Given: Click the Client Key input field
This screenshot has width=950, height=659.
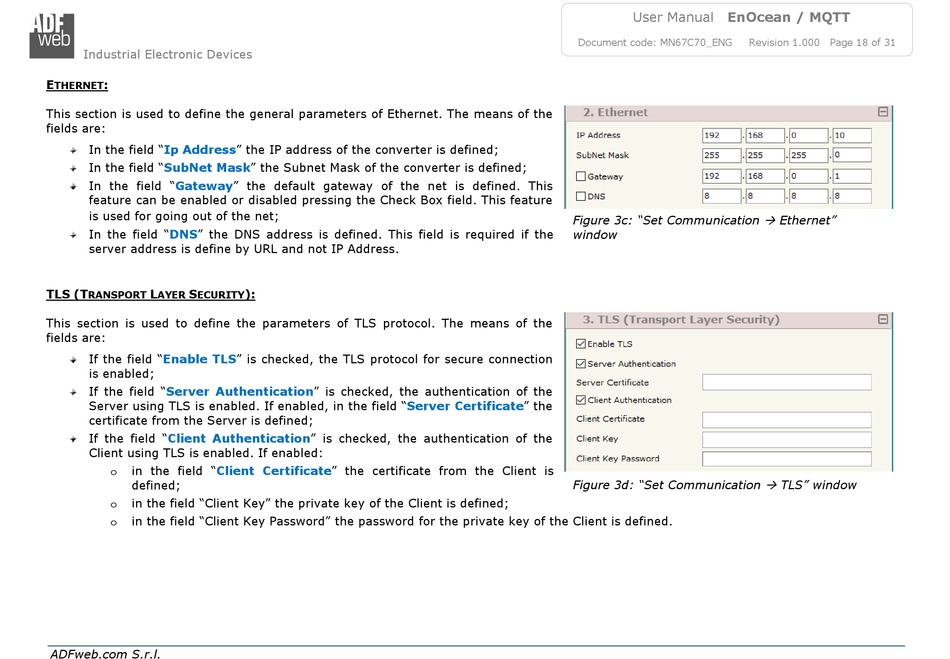Looking at the screenshot, I should 786,439.
